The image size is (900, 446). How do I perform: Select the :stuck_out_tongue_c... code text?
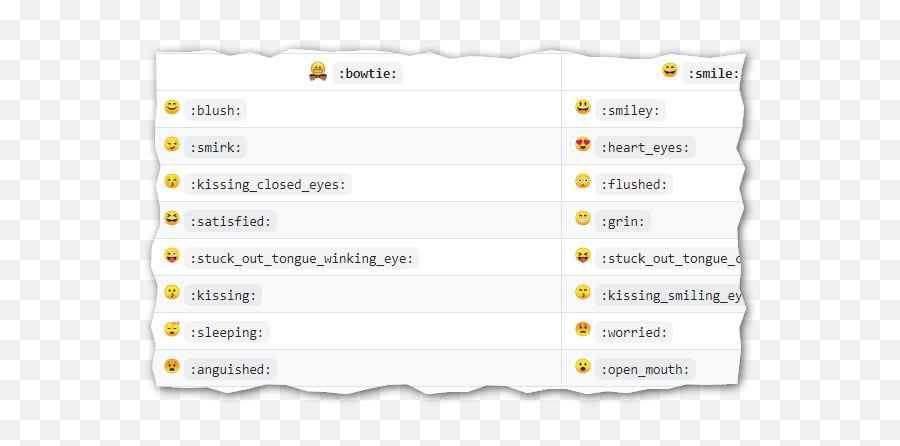tap(669, 258)
